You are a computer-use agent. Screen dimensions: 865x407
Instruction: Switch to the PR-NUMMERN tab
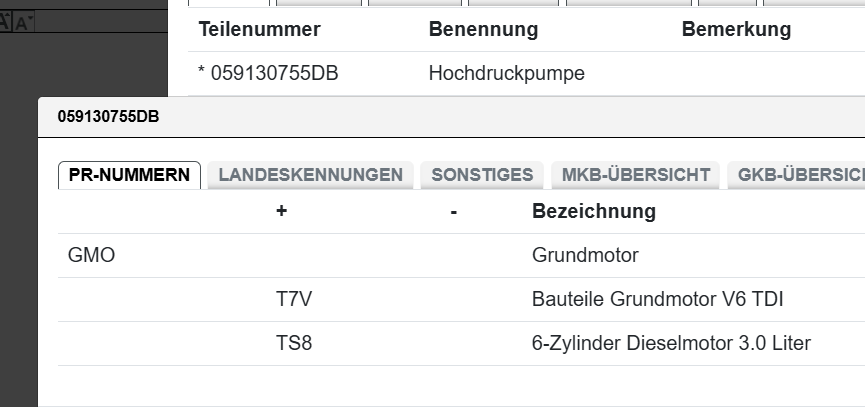tap(130, 175)
